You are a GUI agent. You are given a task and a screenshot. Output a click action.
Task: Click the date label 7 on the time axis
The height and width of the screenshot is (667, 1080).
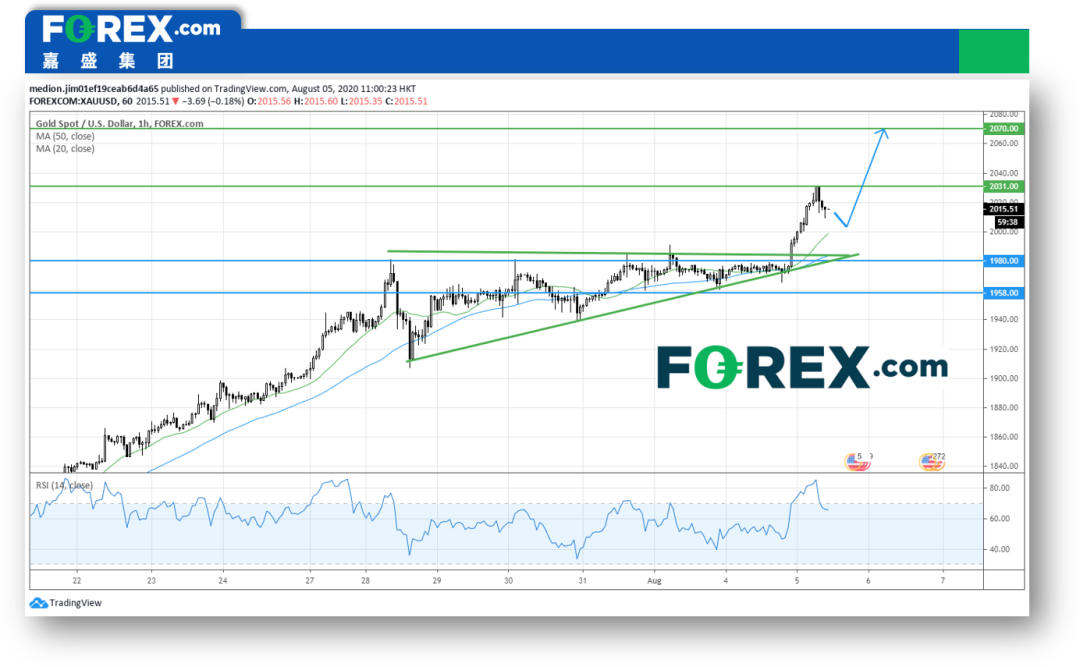click(943, 581)
